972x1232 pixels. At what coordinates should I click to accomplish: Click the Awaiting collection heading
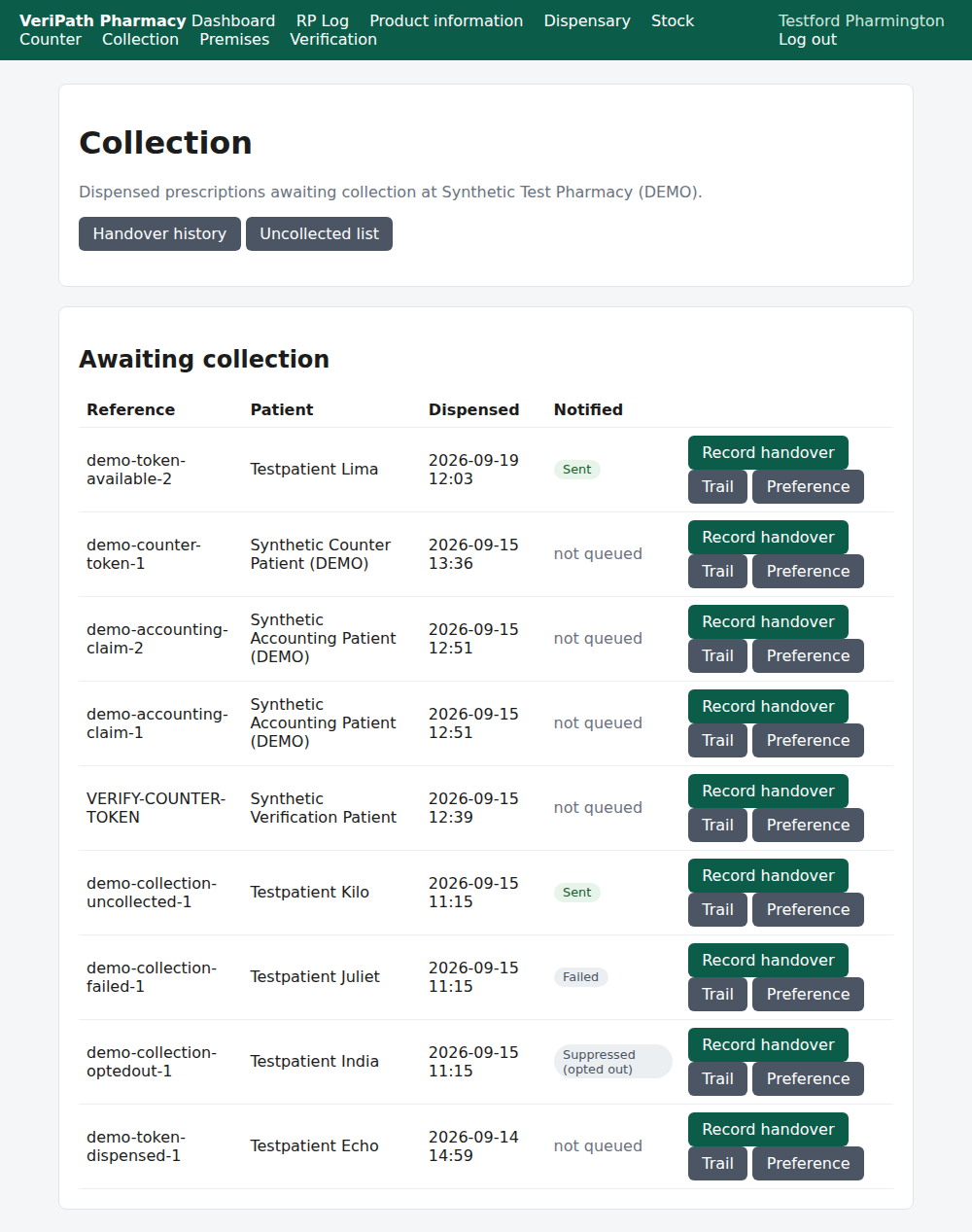(204, 359)
